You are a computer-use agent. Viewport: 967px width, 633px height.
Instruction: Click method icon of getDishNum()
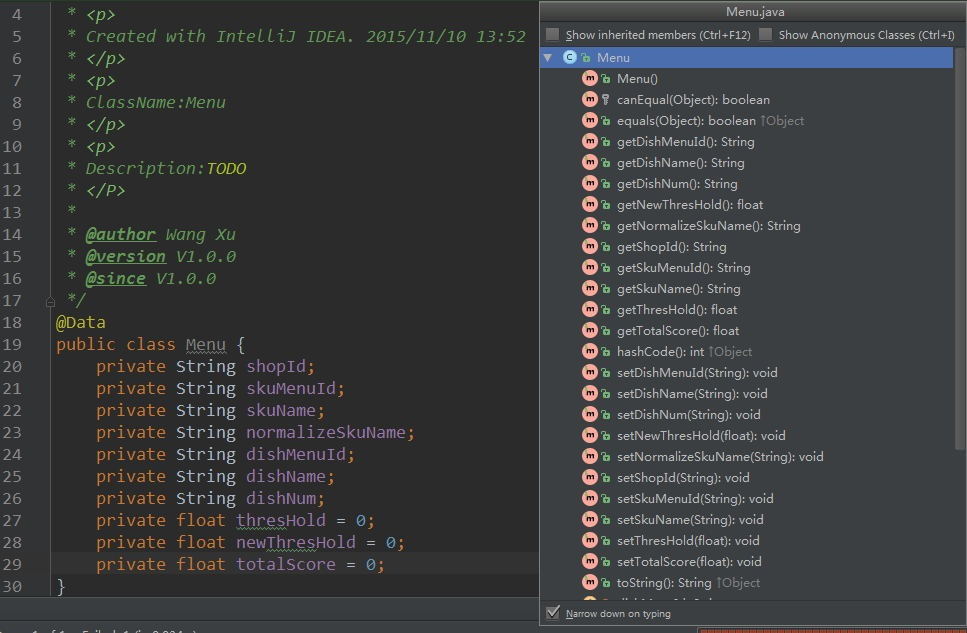[590, 183]
